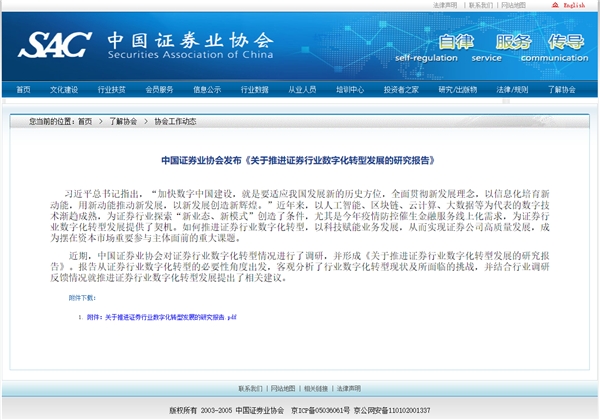The width and height of the screenshot is (600, 420).
Task: Open 行业扶贫 navigation menu
Action: pos(112,90)
